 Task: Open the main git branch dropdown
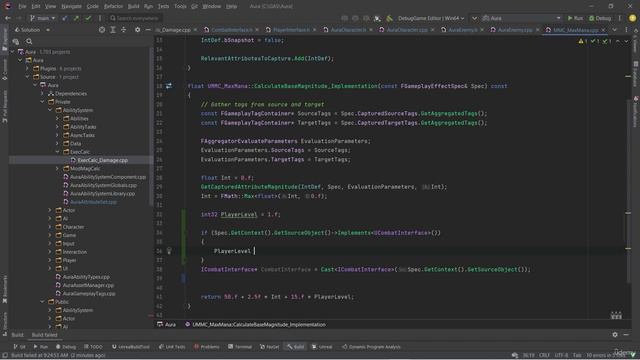pos(42,18)
